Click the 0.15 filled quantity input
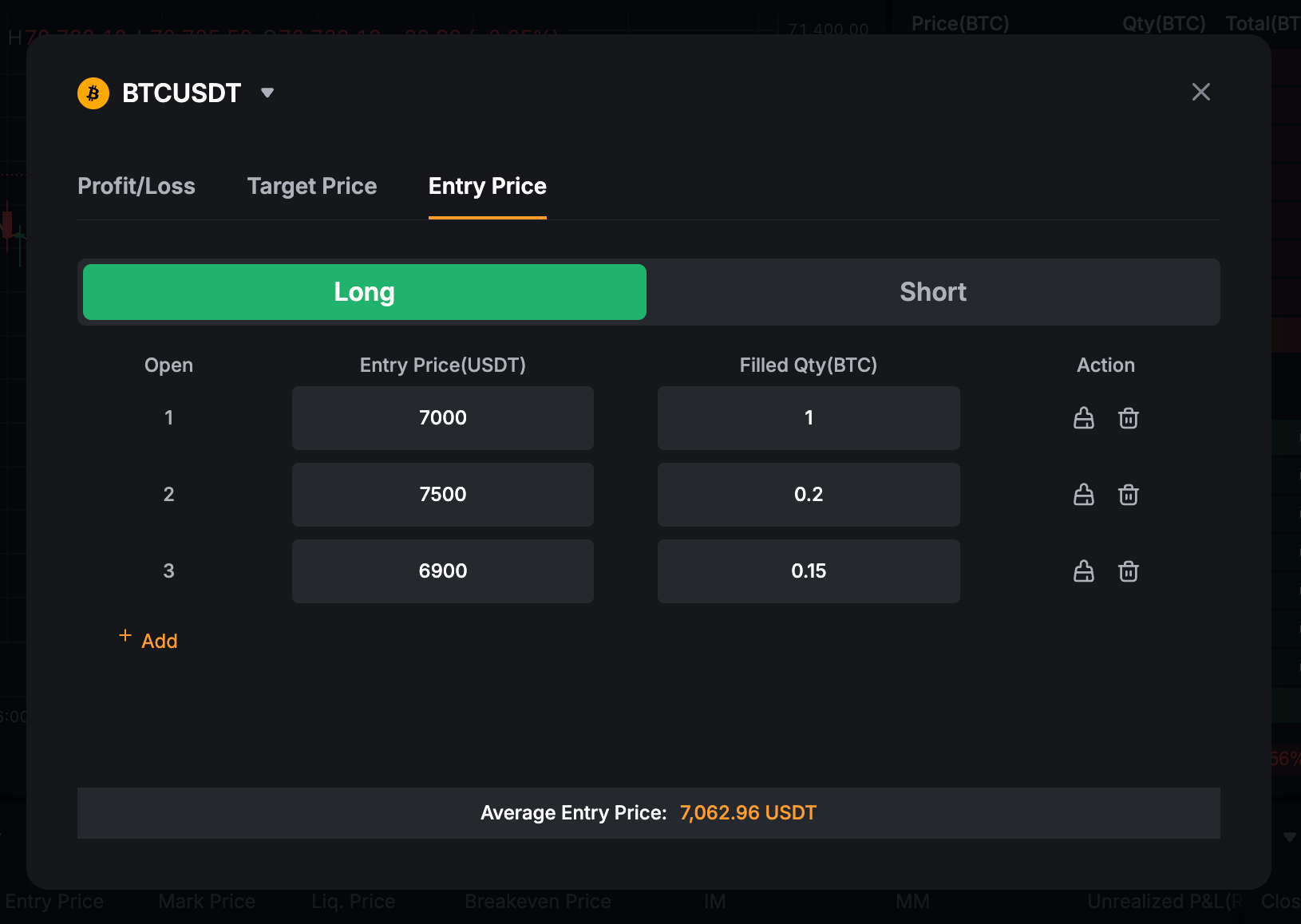 [x=809, y=571]
